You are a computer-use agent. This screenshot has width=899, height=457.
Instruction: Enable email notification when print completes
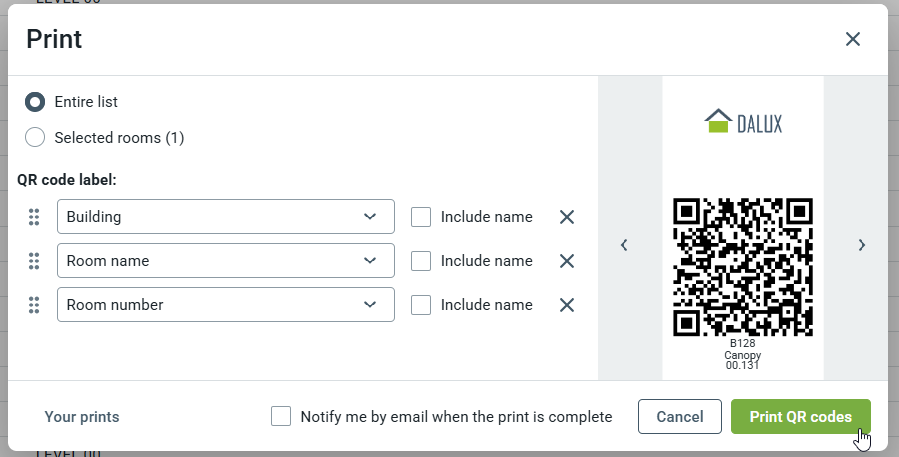pyautogui.click(x=281, y=417)
